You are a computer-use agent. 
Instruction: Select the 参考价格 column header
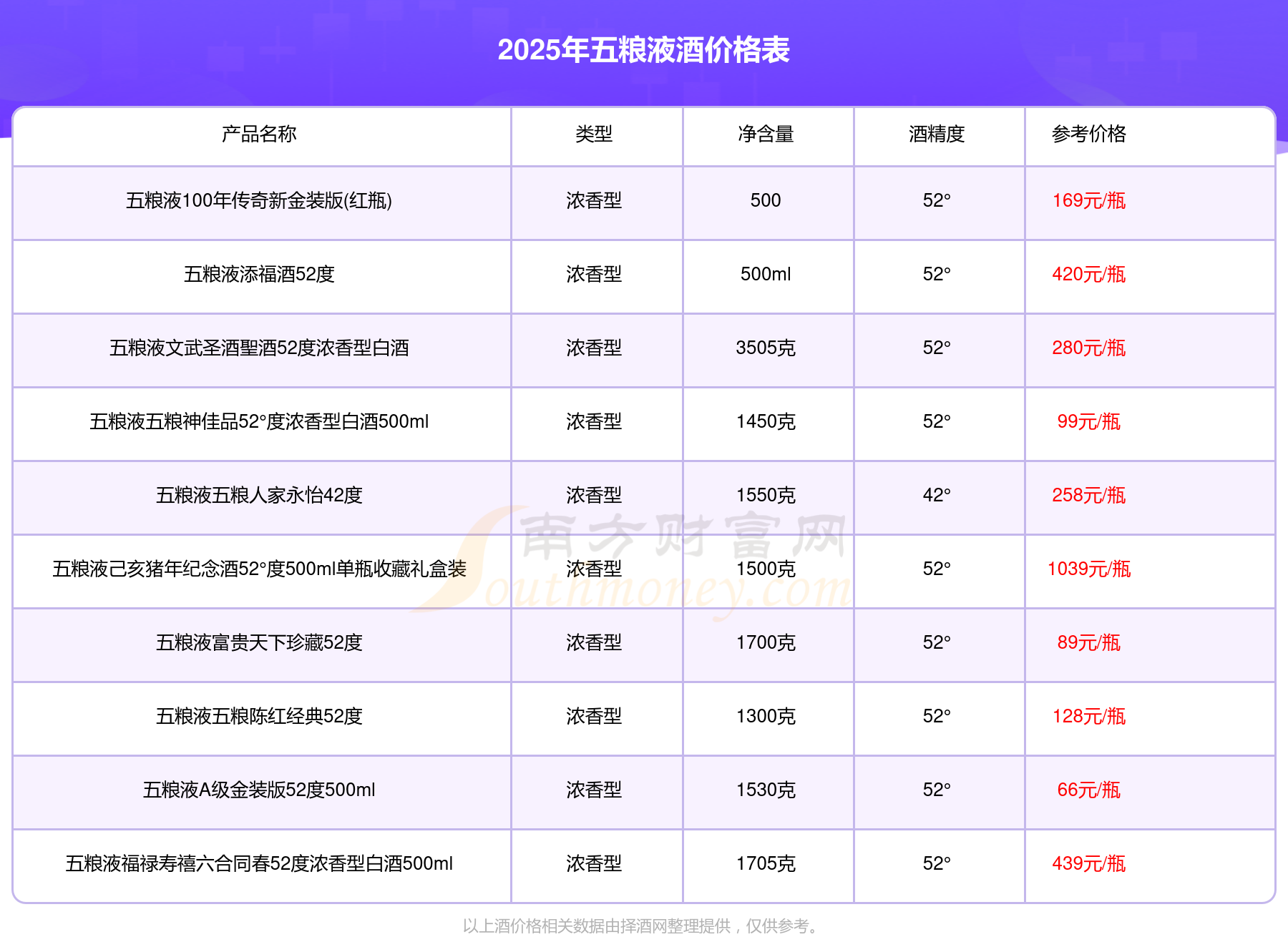[x=1089, y=134]
